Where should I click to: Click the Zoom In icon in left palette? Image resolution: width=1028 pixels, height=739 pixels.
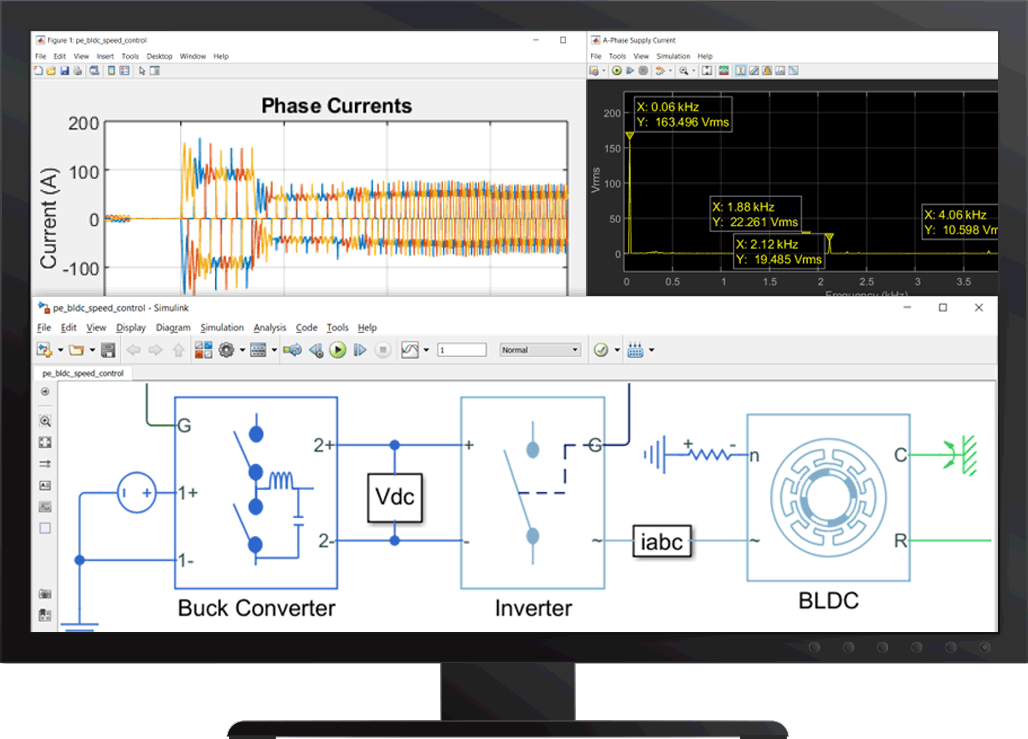click(x=45, y=422)
